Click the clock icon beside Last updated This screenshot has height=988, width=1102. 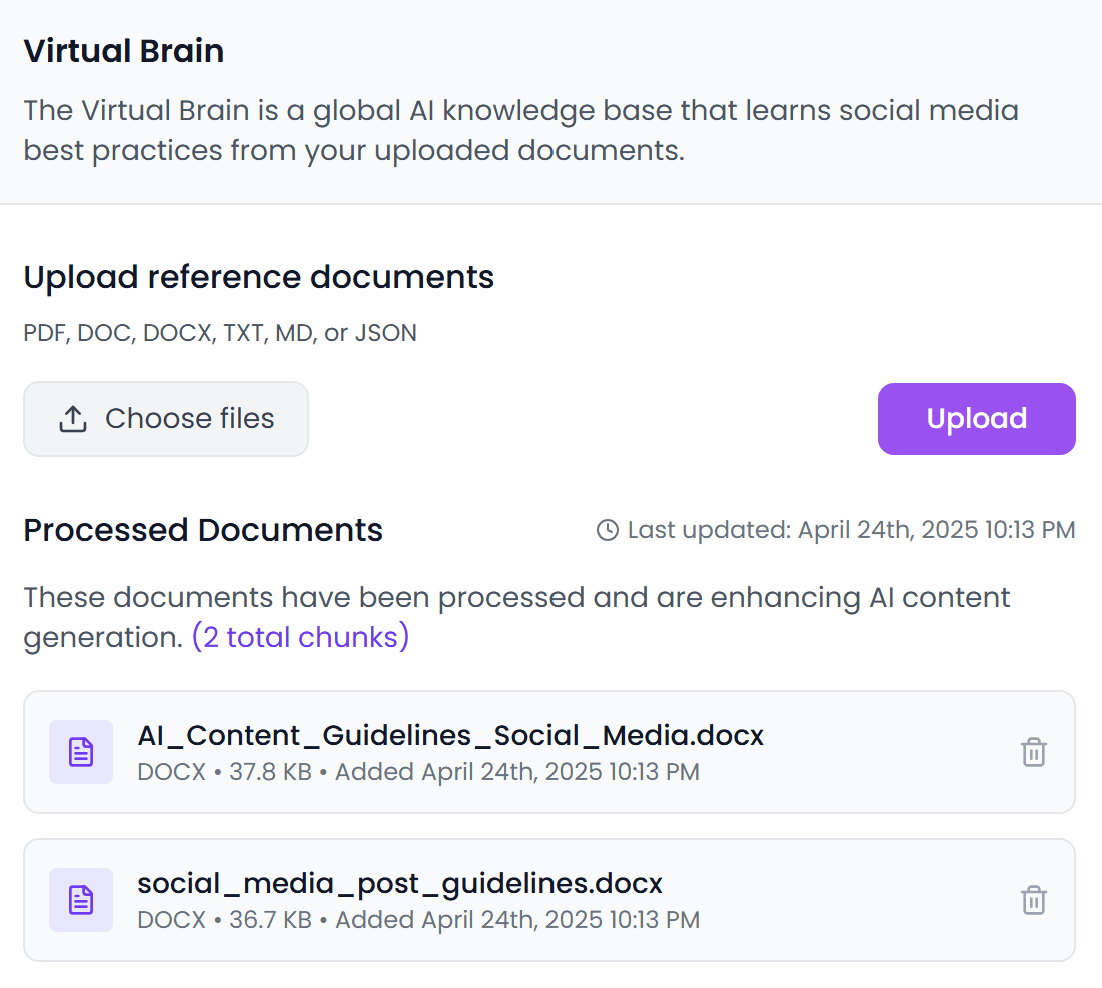tap(607, 530)
